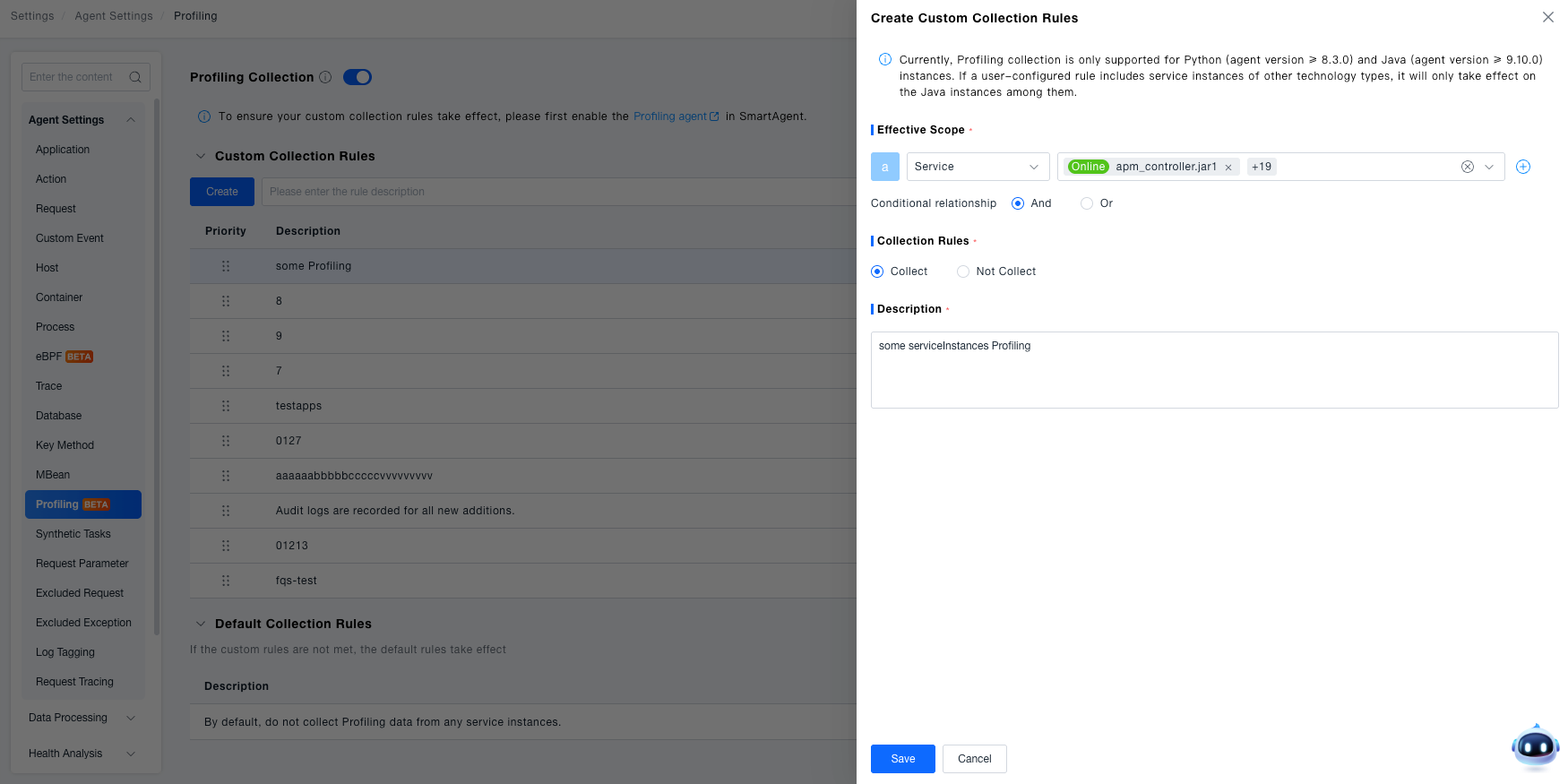The height and width of the screenshot is (784, 1568).
Task: Open the chatbot assistant robot icon
Action: click(x=1535, y=746)
